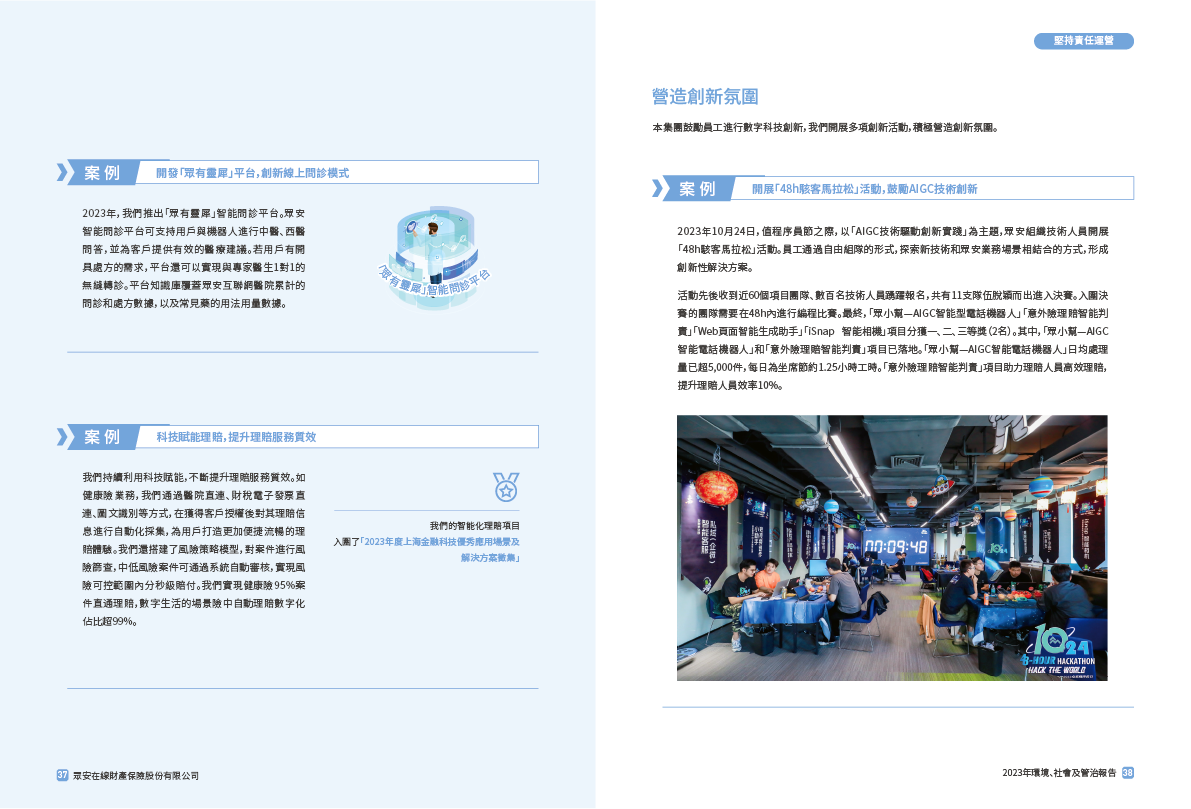Click the 00:09:48 countdown timer in the photo
The height and width of the screenshot is (809, 1191).
[x=896, y=546]
